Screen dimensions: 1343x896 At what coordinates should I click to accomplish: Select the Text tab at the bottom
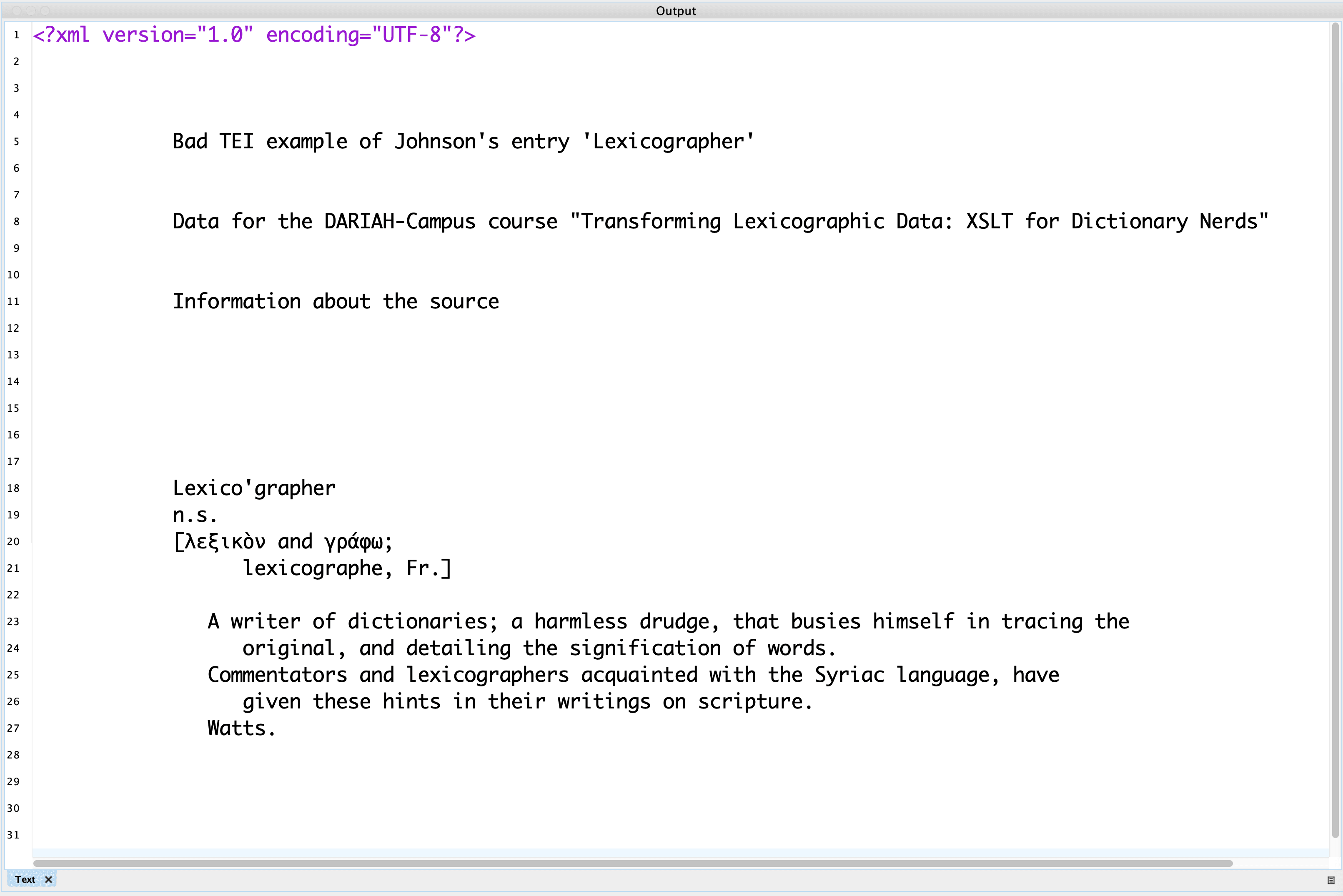click(25, 879)
